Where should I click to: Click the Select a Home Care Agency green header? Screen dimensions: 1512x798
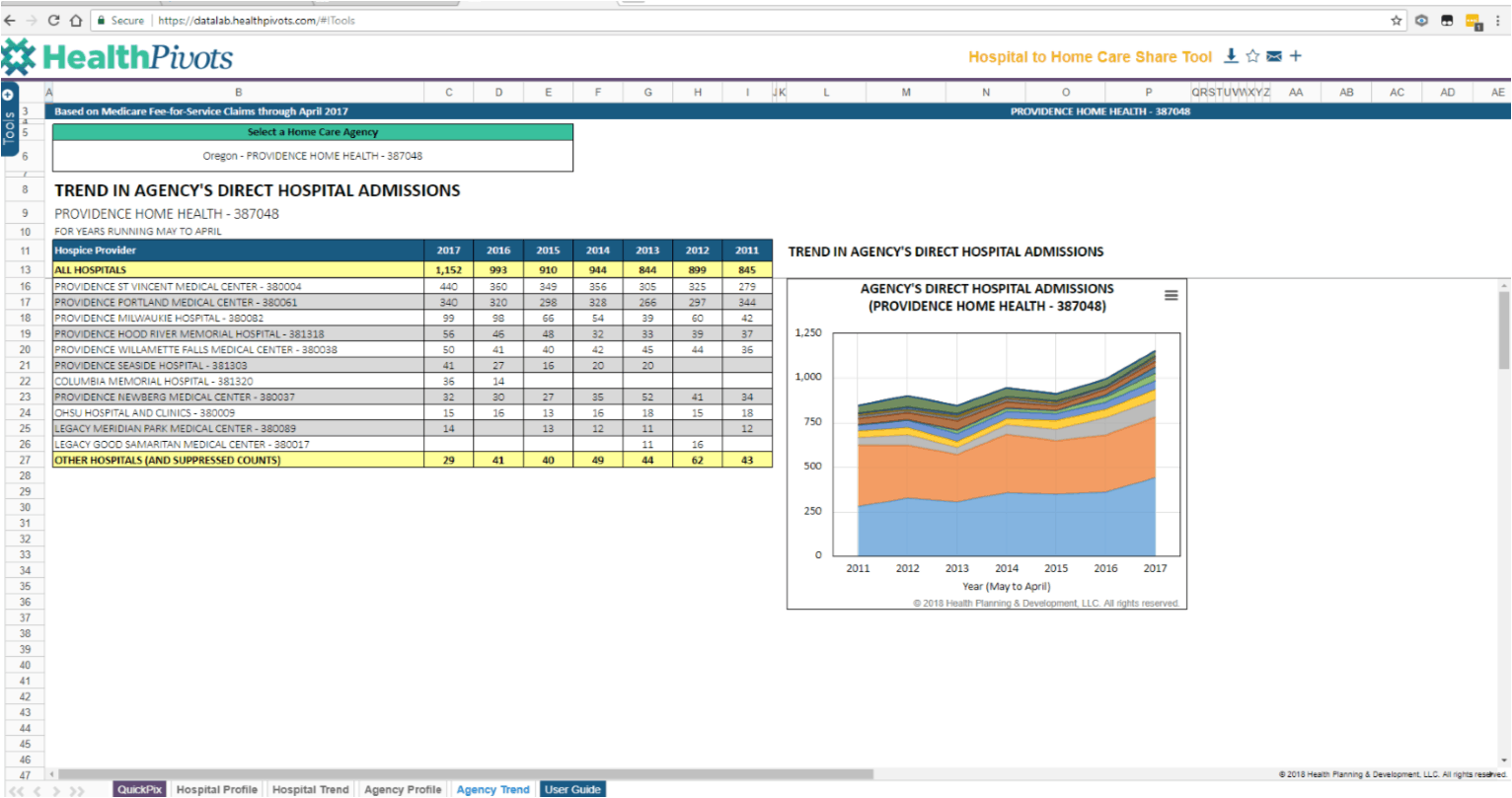click(313, 132)
